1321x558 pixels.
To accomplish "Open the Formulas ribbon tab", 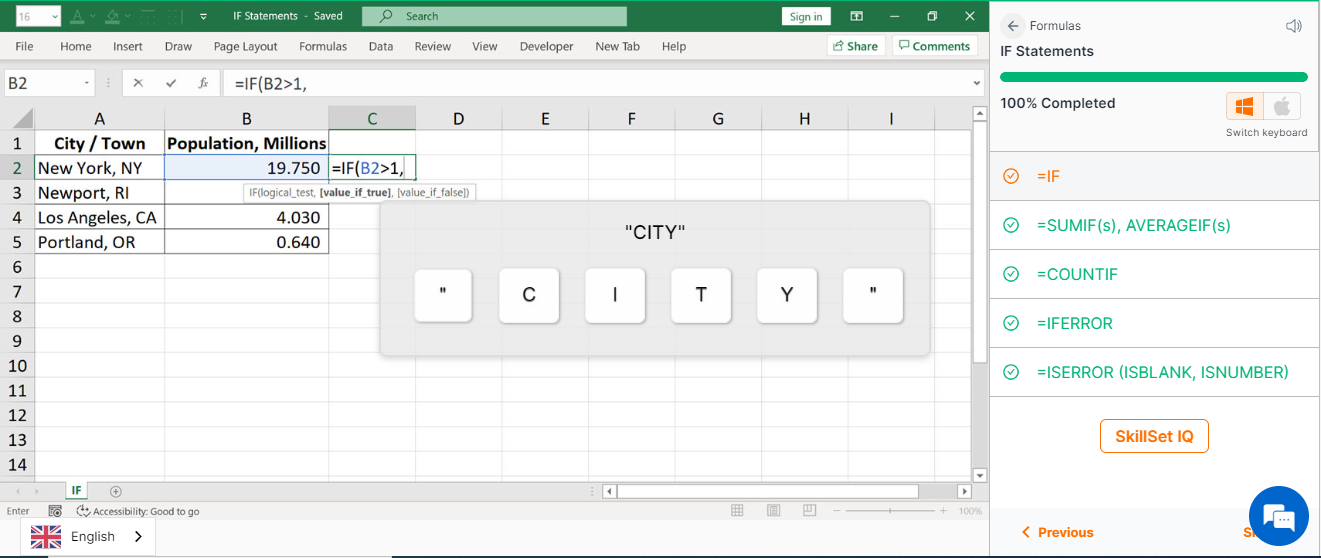I will click(323, 46).
